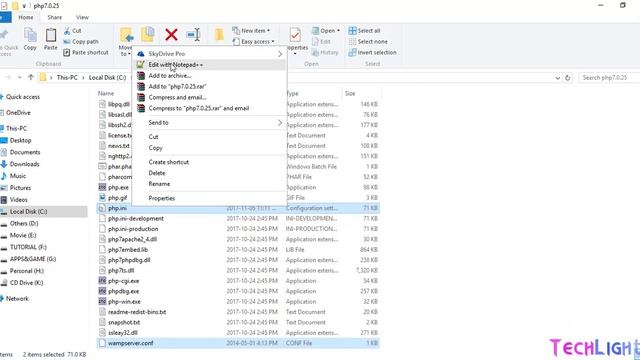Open the address bar history dropdown
The height and width of the screenshot is (360, 640).
557,78
